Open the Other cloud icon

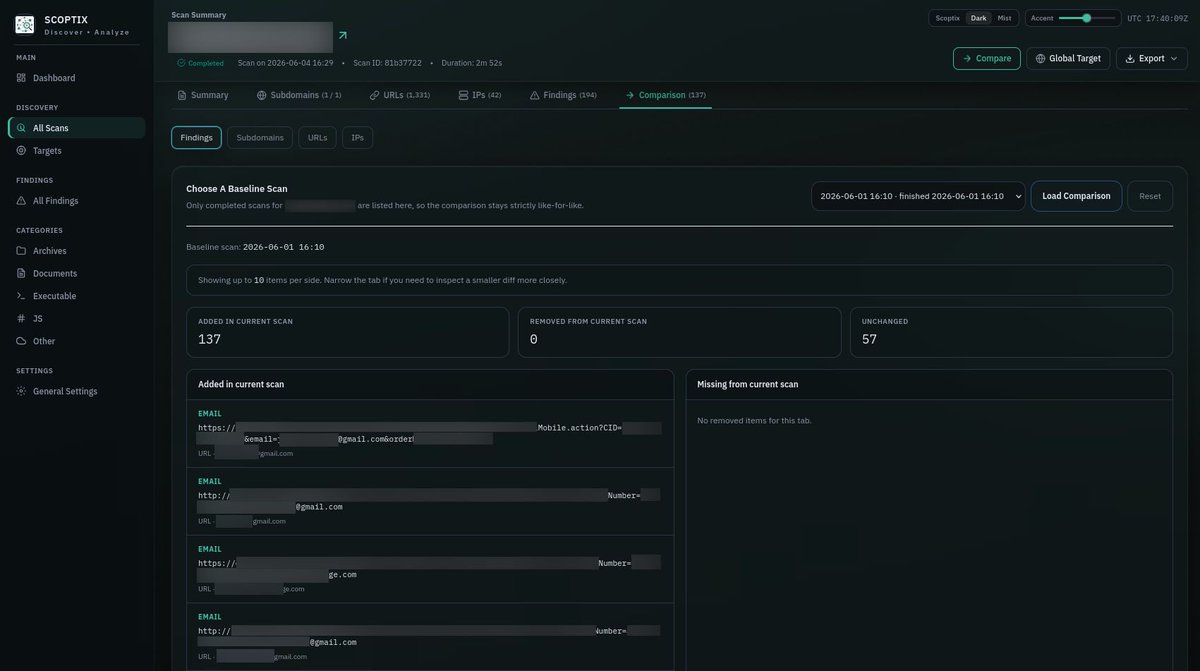click(22, 341)
